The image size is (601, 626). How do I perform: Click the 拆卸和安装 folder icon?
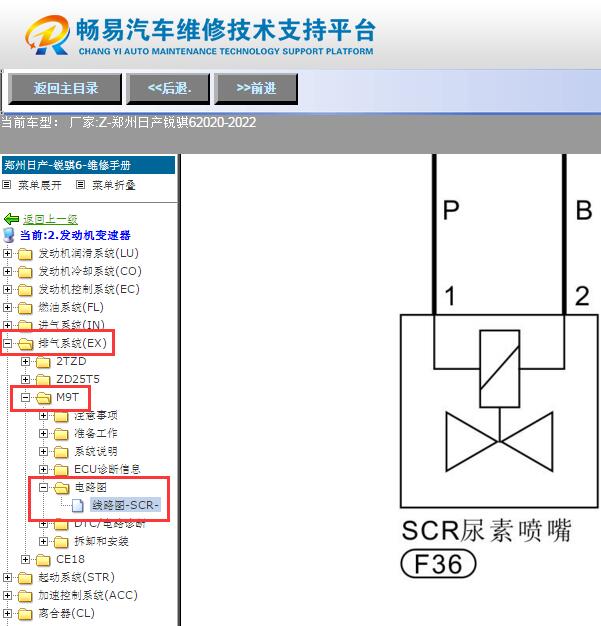(61, 542)
